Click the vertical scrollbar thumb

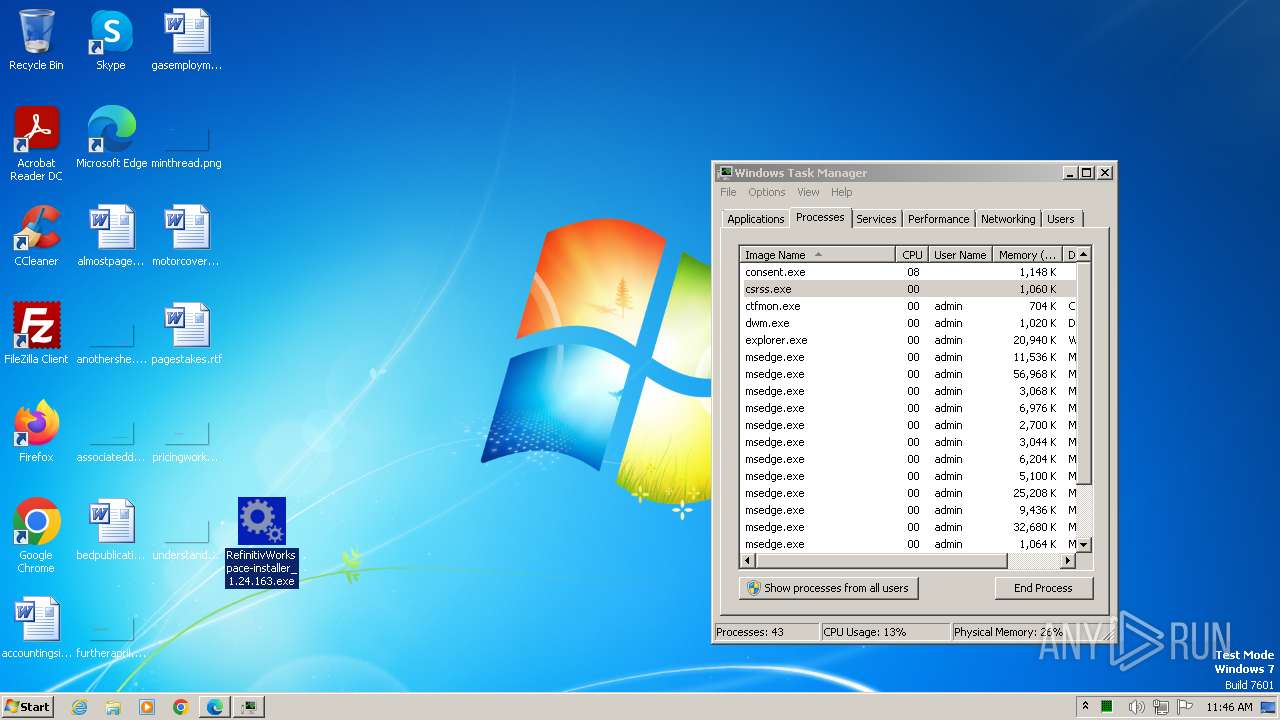point(1083,374)
